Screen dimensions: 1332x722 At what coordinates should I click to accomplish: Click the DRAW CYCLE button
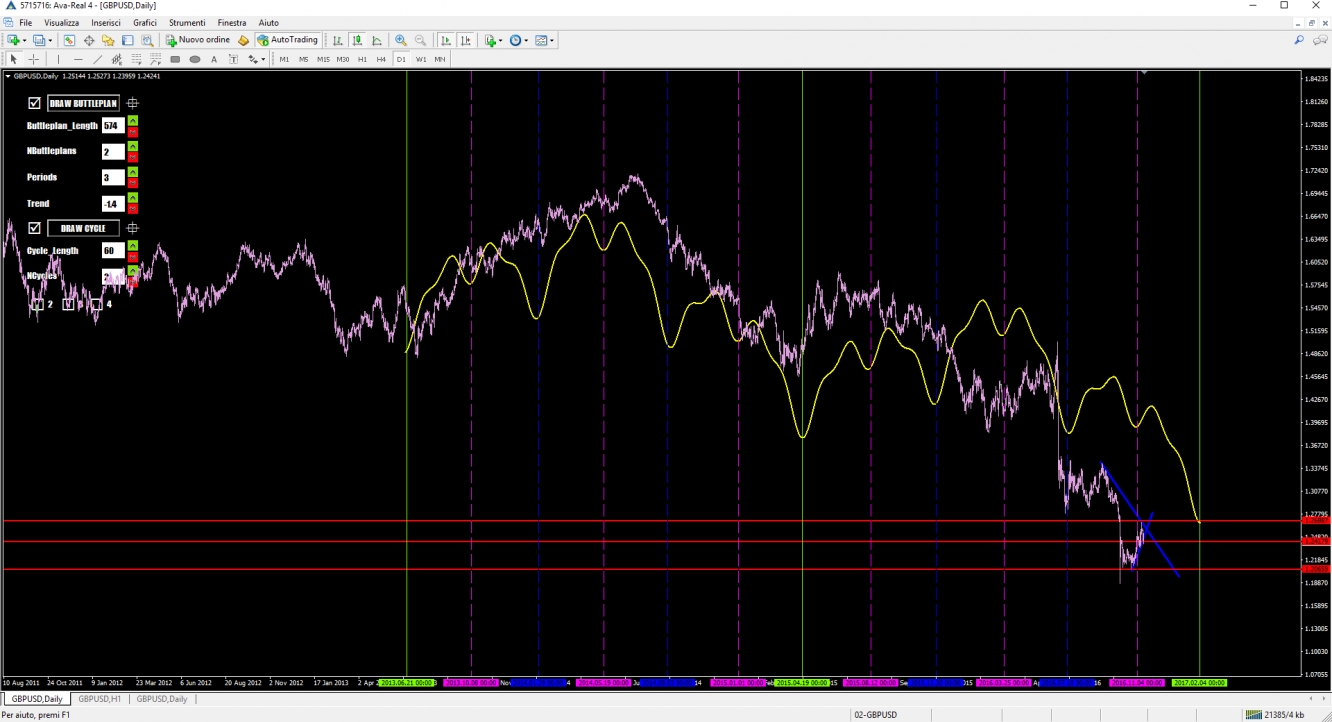(83, 228)
